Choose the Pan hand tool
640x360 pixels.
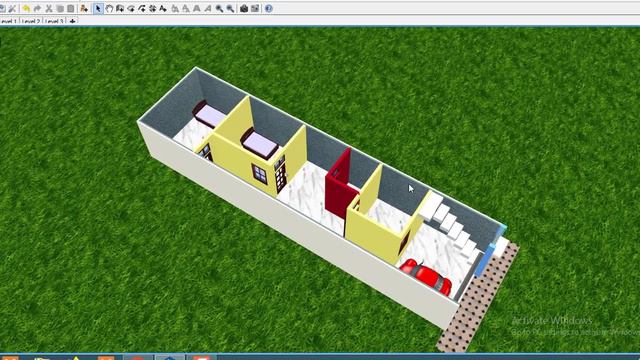pyautogui.click(x=109, y=8)
